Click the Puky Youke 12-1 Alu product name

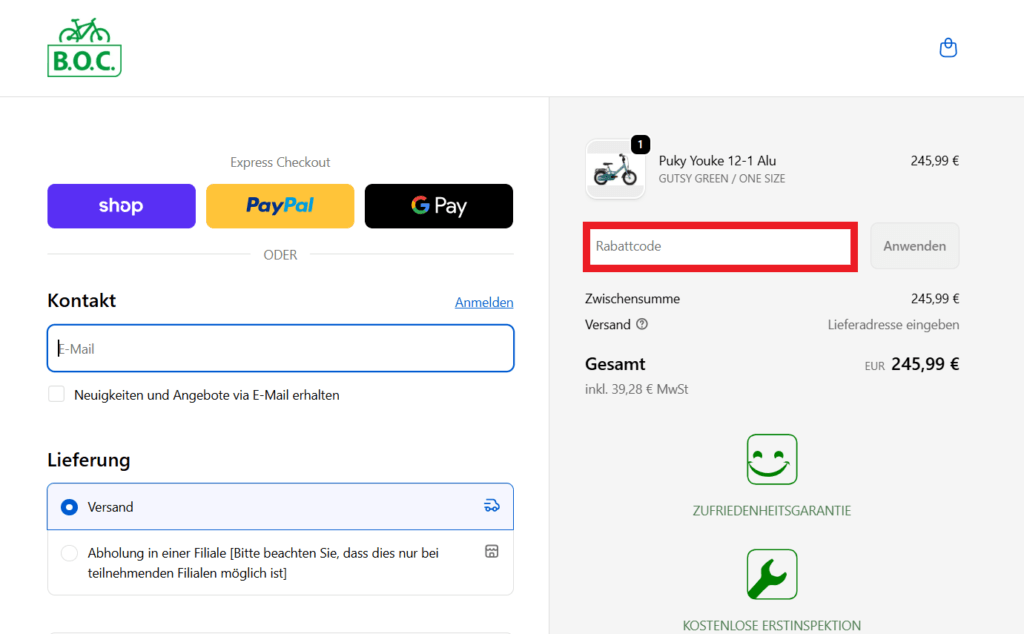coord(717,161)
